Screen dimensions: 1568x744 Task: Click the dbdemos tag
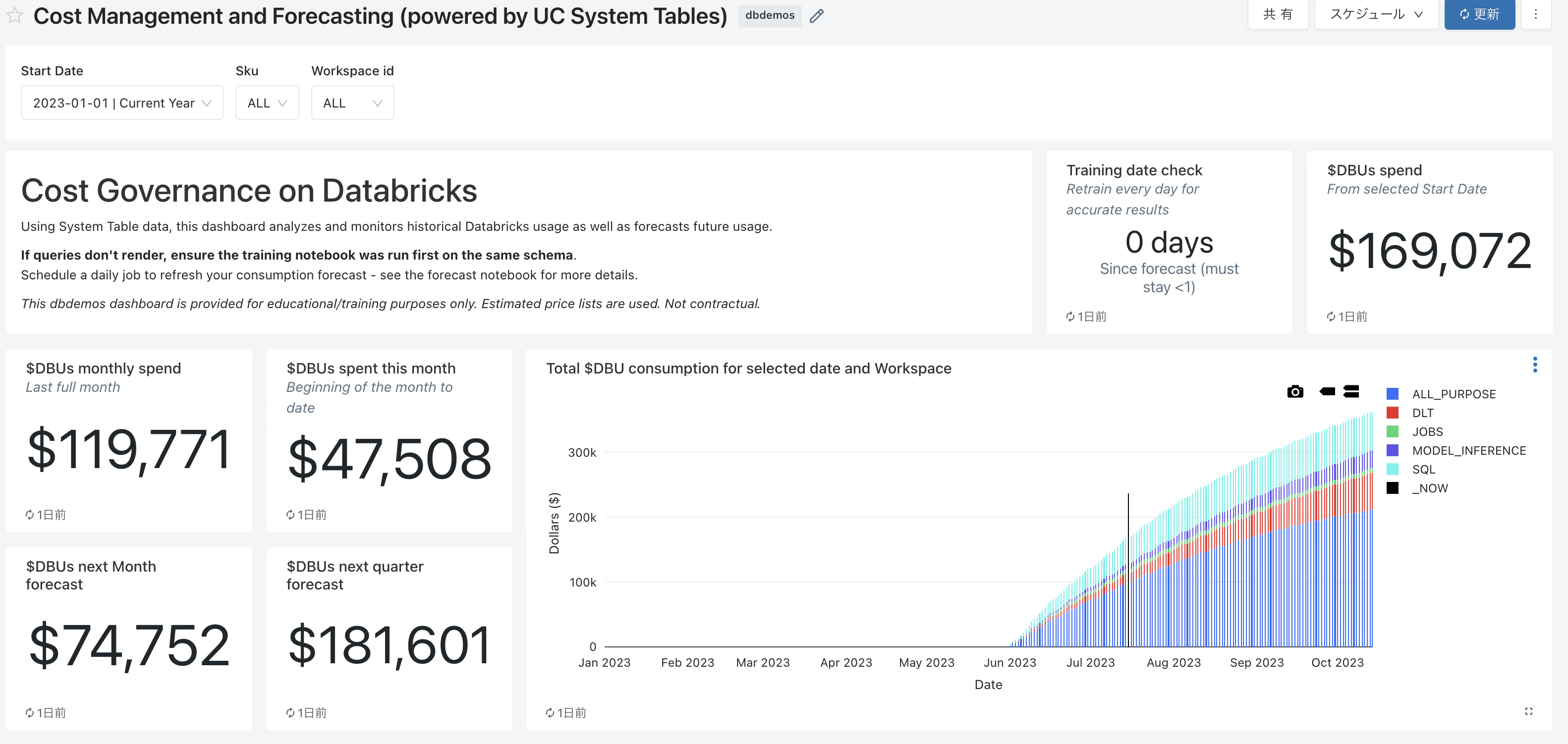coord(770,15)
